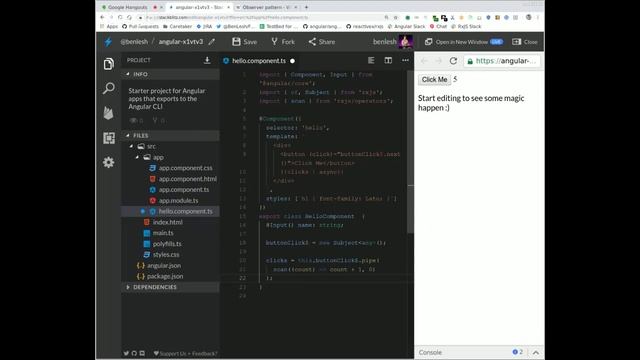Click the StackBlitz lightning logo
The width and height of the screenshot is (640, 360).
[x=108, y=42]
